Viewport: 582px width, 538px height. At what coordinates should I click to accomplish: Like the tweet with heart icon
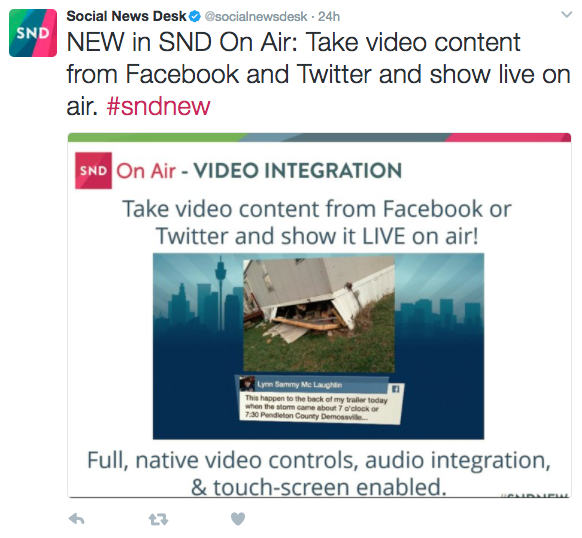pyautogui.click(x=238, y=519)
